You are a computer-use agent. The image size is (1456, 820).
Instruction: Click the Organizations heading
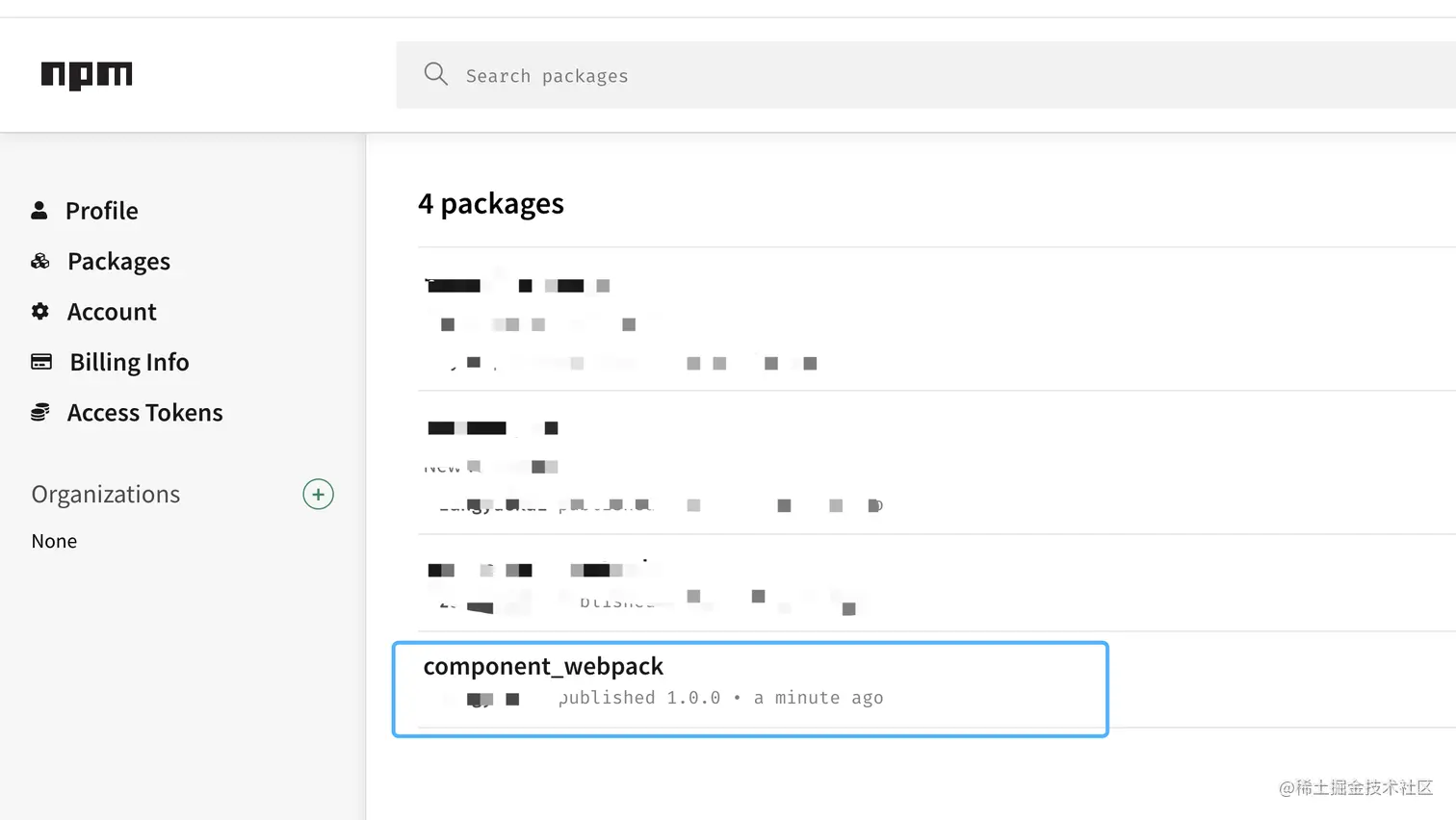point(106,495)
